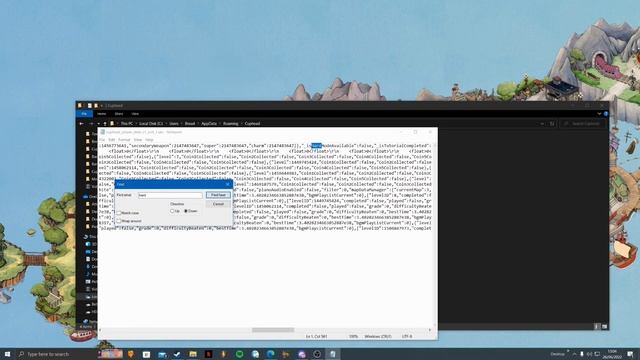Click the highlighted 'hard' text in Notepad
The height and width of the screenshot is (360, 640).
(316, 145)
